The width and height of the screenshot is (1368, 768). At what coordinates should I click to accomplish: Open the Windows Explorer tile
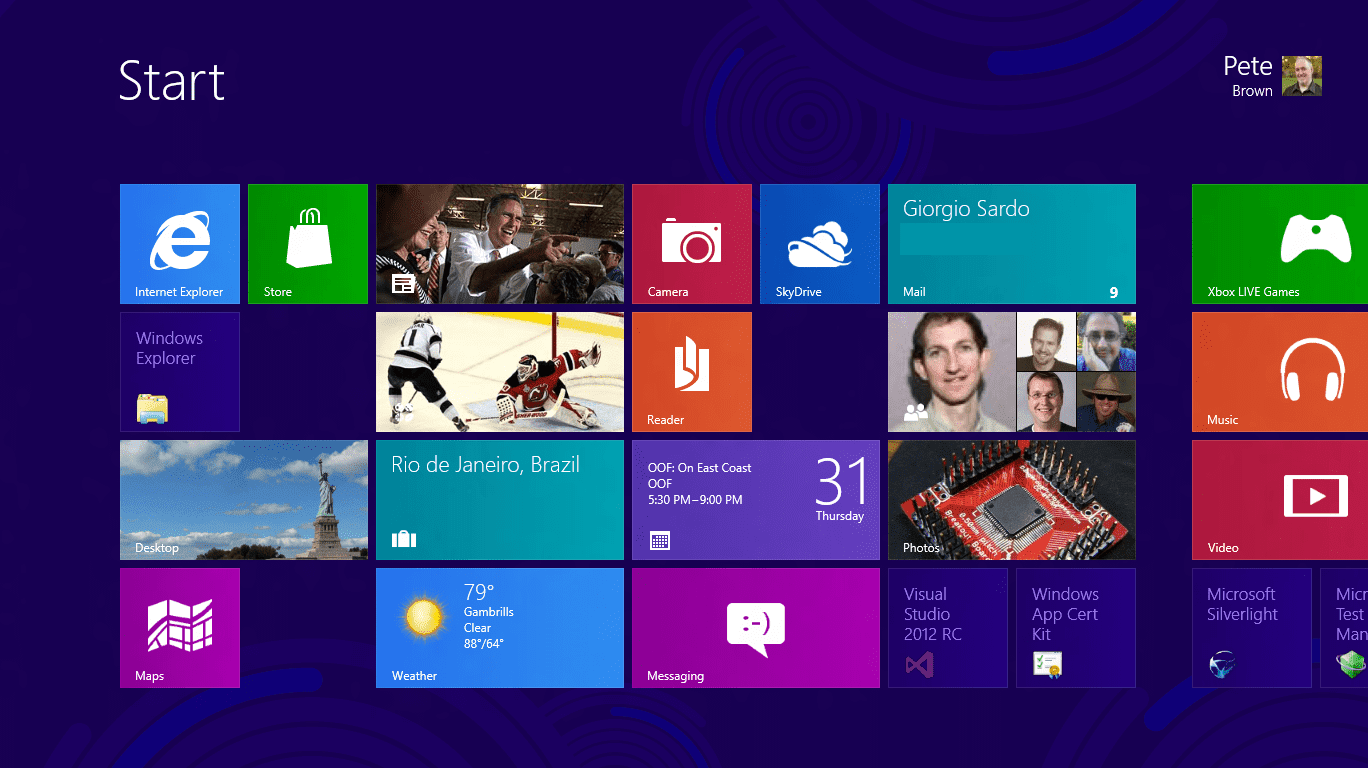180,372
